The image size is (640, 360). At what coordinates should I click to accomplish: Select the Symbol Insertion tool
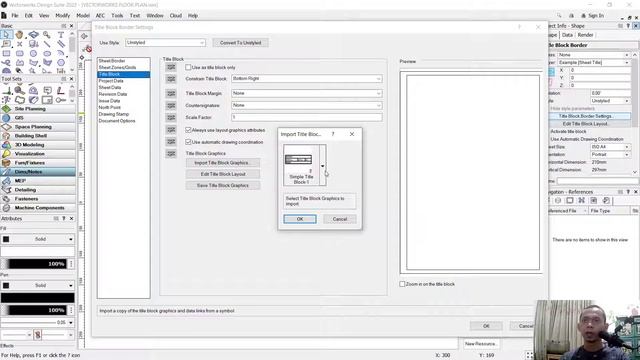click(x=33, y=44)
